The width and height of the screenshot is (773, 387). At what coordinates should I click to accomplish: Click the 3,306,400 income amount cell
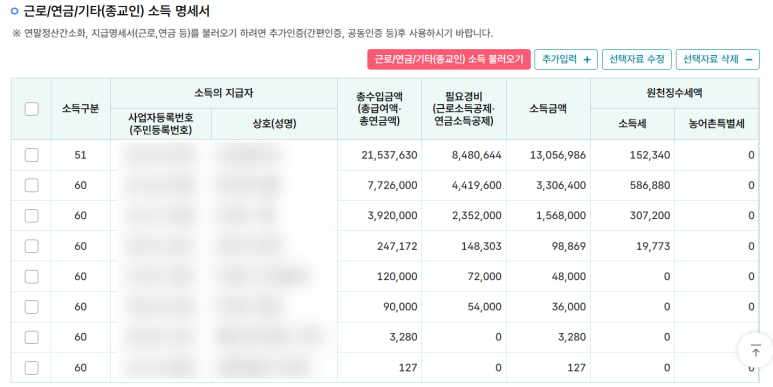pos(548,185)
